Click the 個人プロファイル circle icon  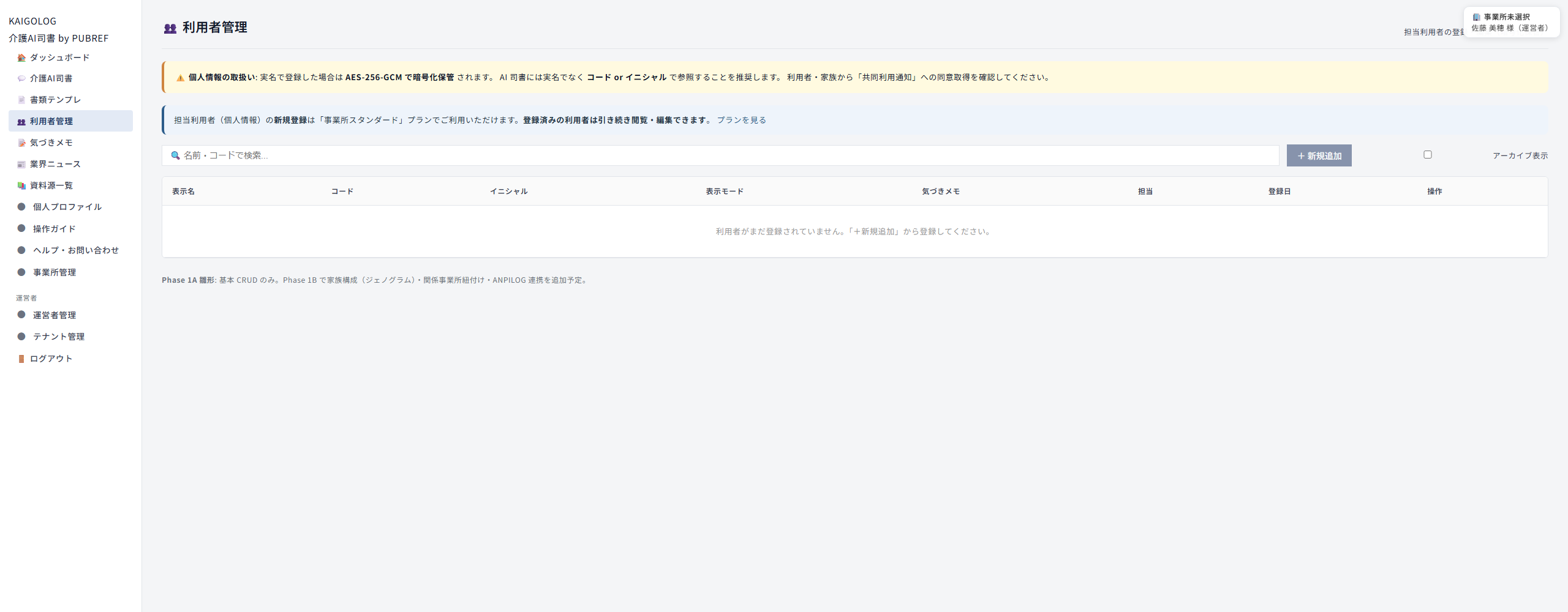21,207
